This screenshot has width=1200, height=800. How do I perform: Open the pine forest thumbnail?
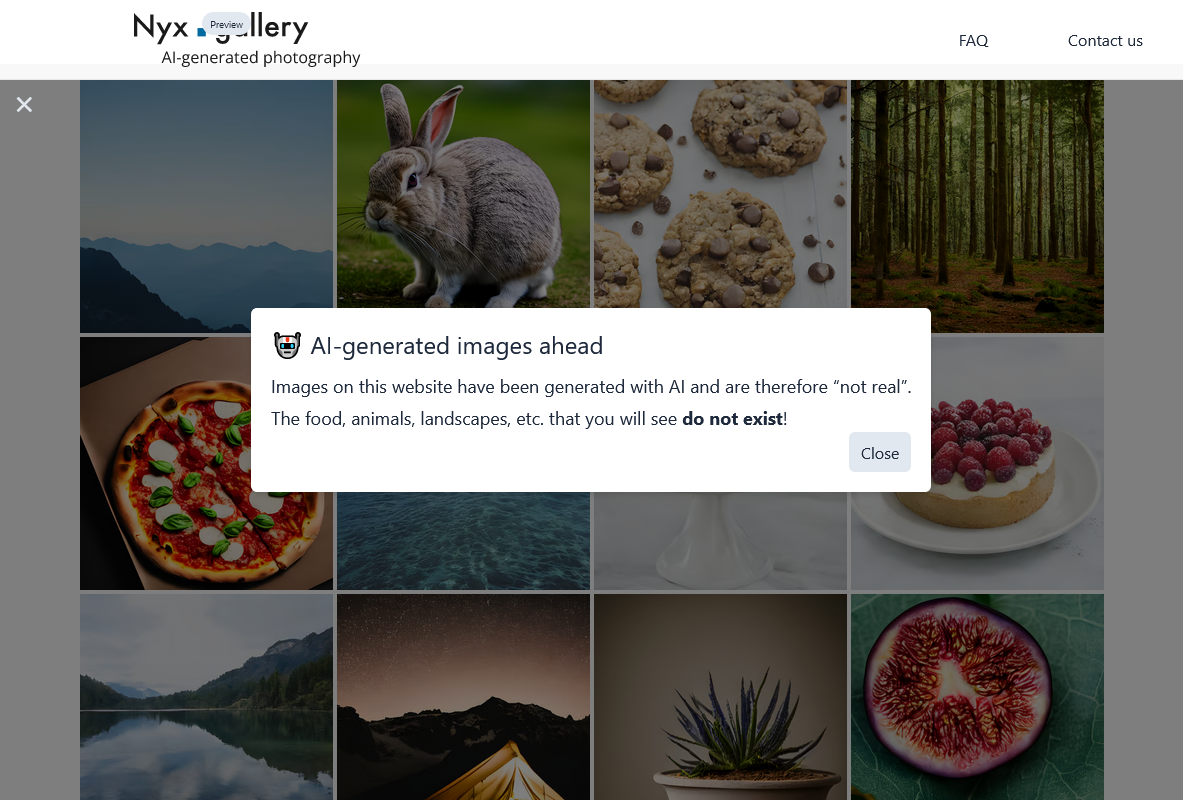click(x=977, y=206)
